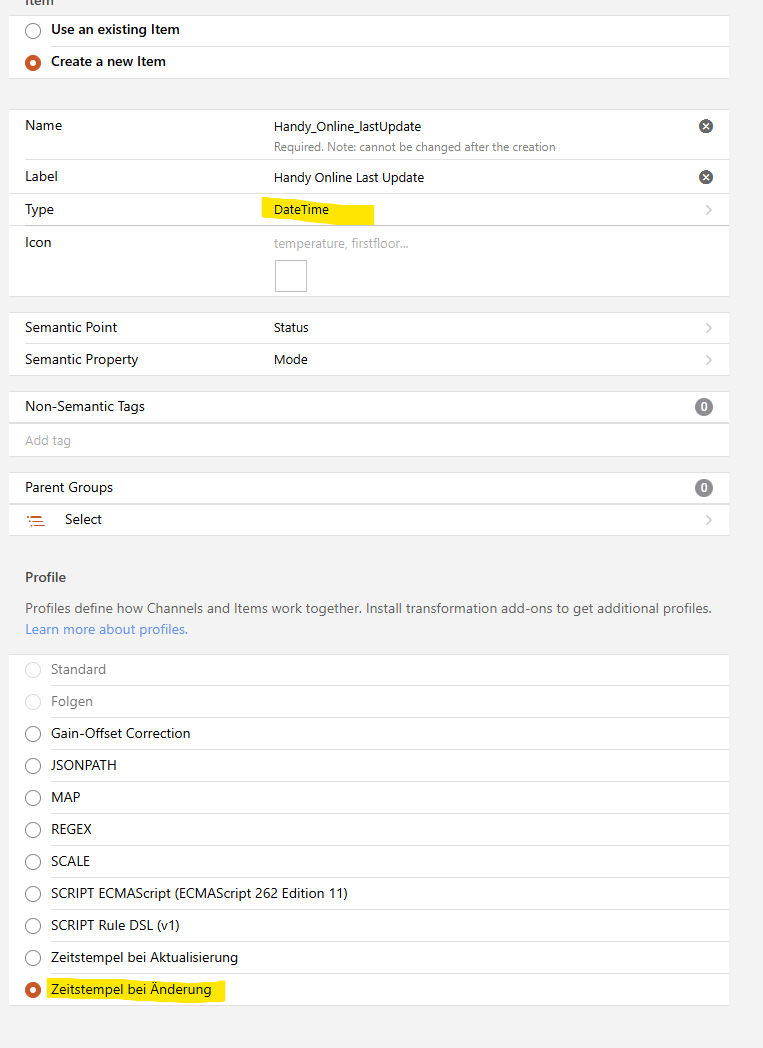
Task: Select the Create a new Item option
Action: click(x=33, y=62)
